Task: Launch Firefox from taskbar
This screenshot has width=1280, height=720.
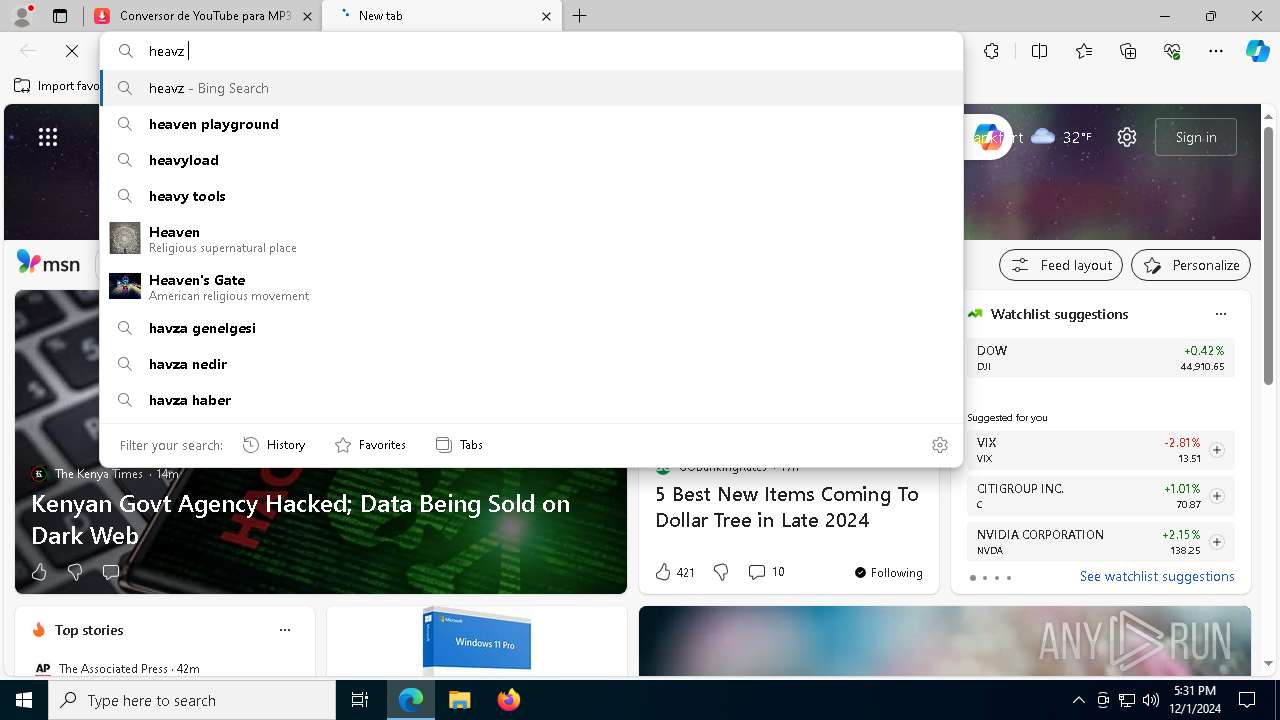Action: click(508, 700)
